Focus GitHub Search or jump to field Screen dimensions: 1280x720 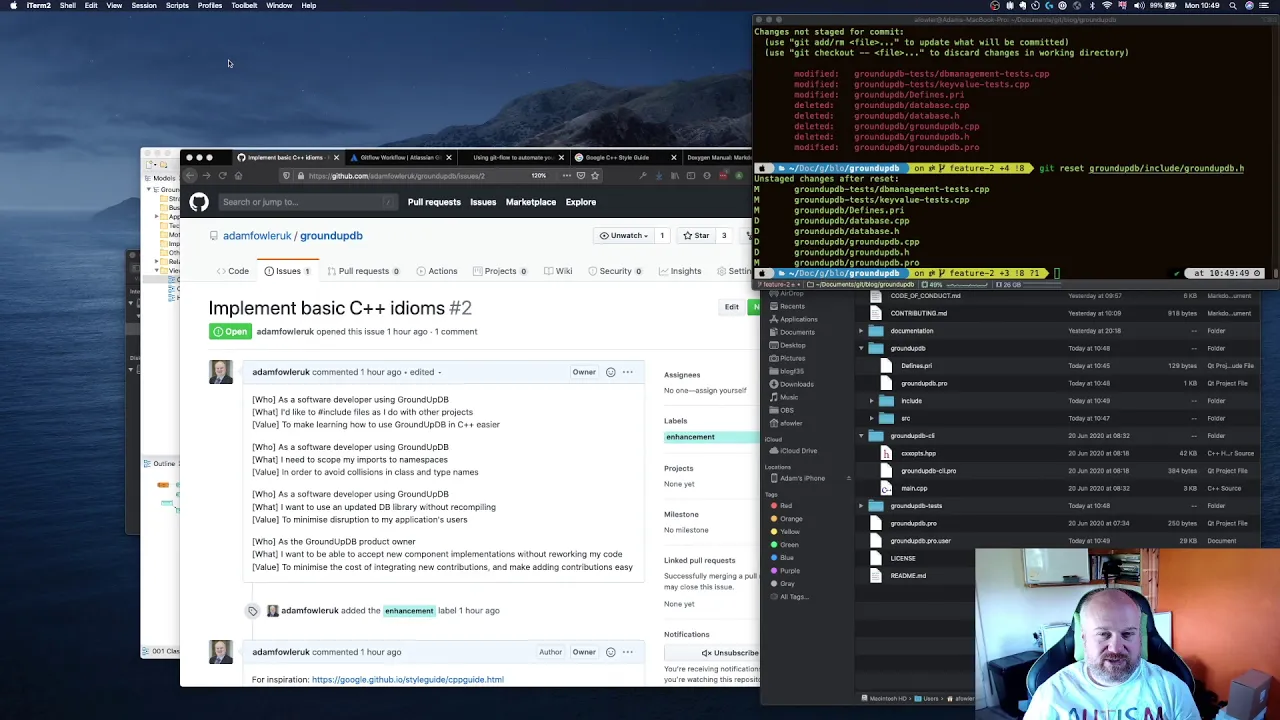(307, 202)
